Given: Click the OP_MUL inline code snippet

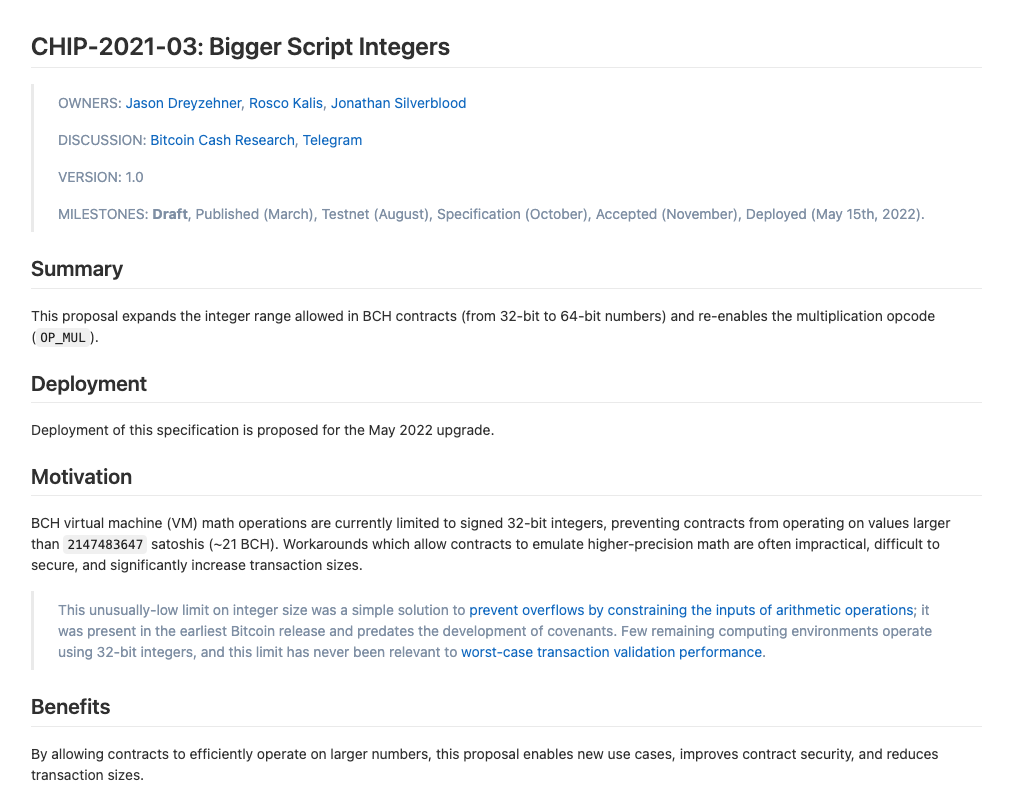Looking at the screenshot, I should click(63, 338).
